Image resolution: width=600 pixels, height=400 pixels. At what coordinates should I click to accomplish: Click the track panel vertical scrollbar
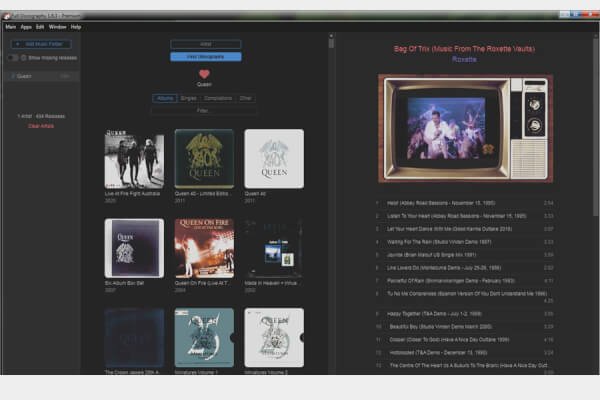[x=596, y=126]
